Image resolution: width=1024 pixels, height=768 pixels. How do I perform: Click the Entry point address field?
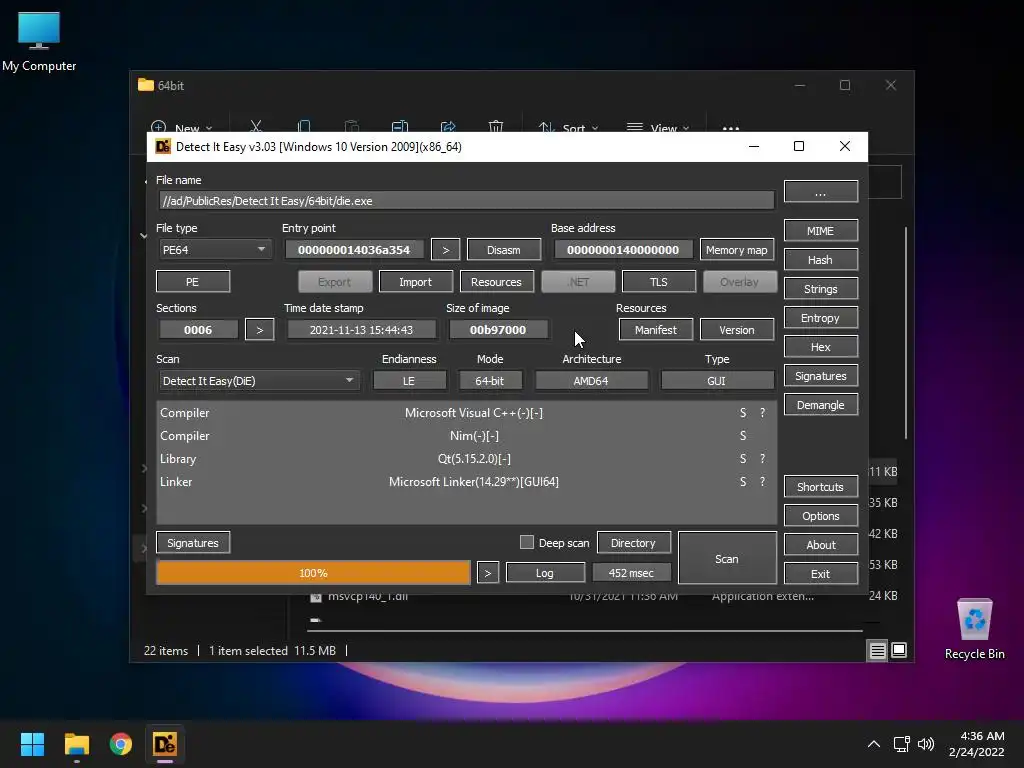[x=354, y=249]
